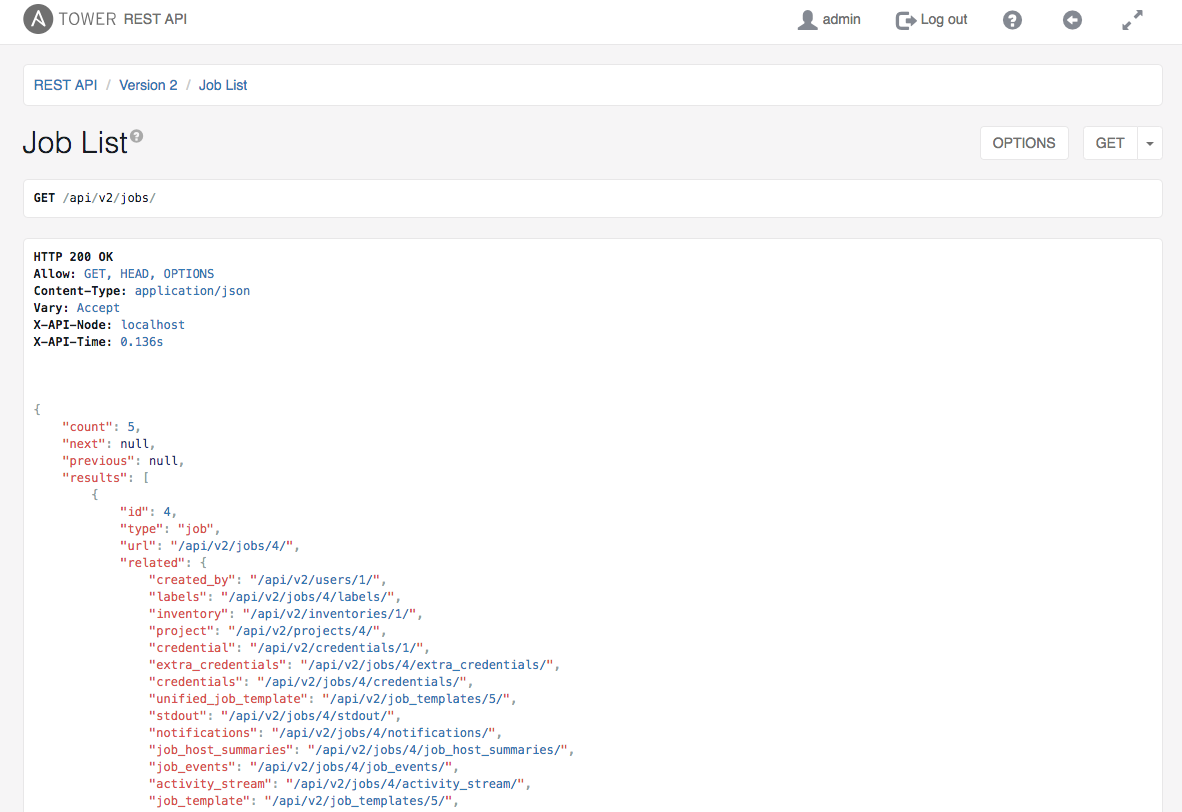Open the /api/v2/jobs/4/ url link
Image resolution: width=1182 pixels, height=812 pixels.
[x=234, y=546]
